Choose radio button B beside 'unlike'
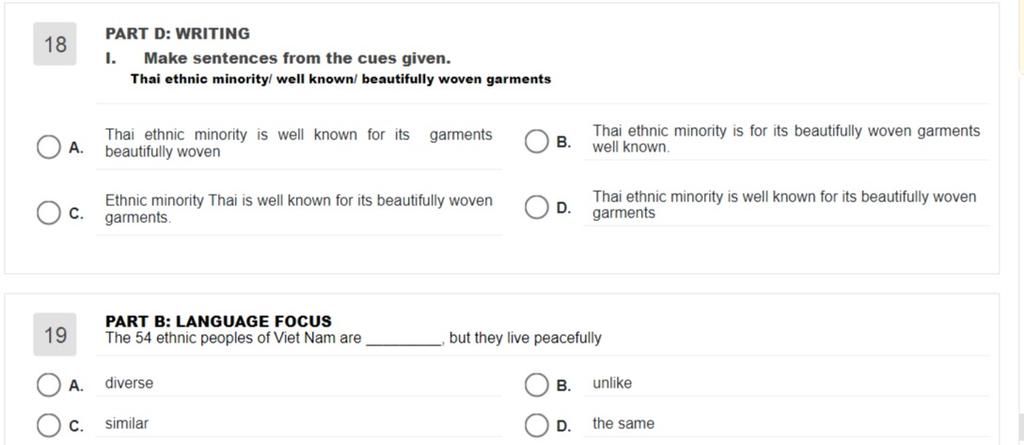This screenshot has height=445, width=1024. [x=536, y=385]
